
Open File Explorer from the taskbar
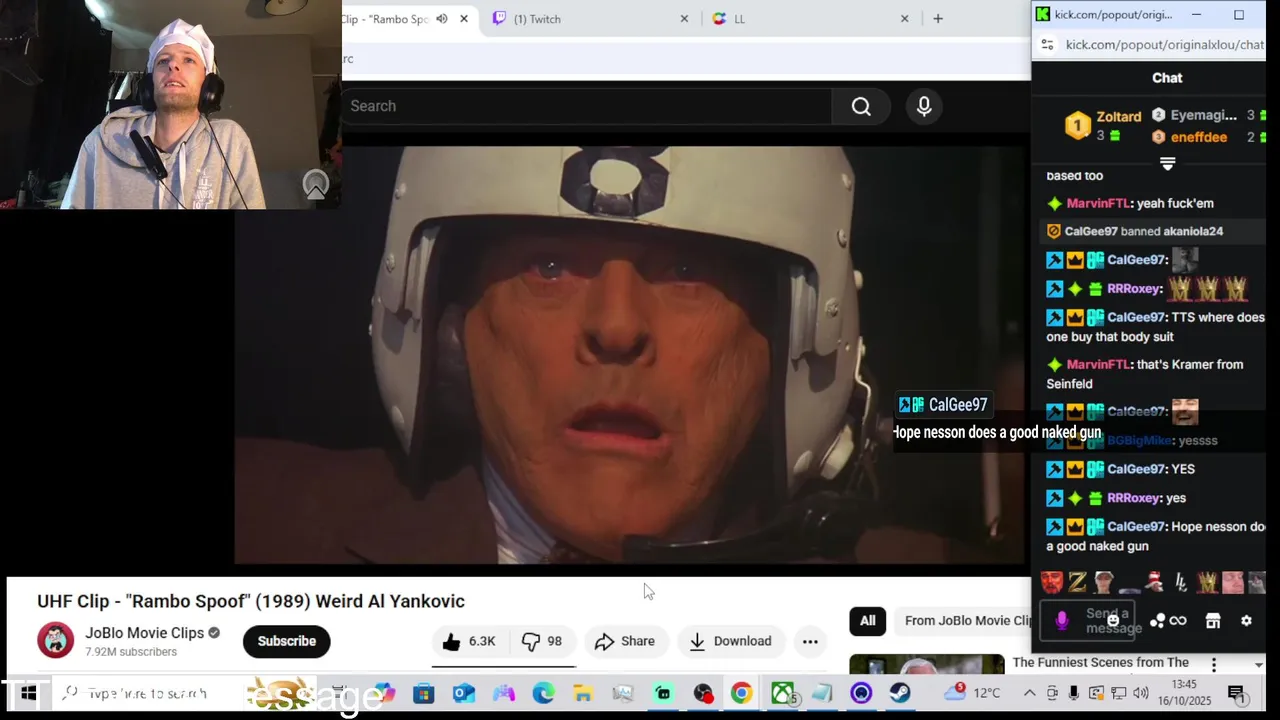coord(583,693)
